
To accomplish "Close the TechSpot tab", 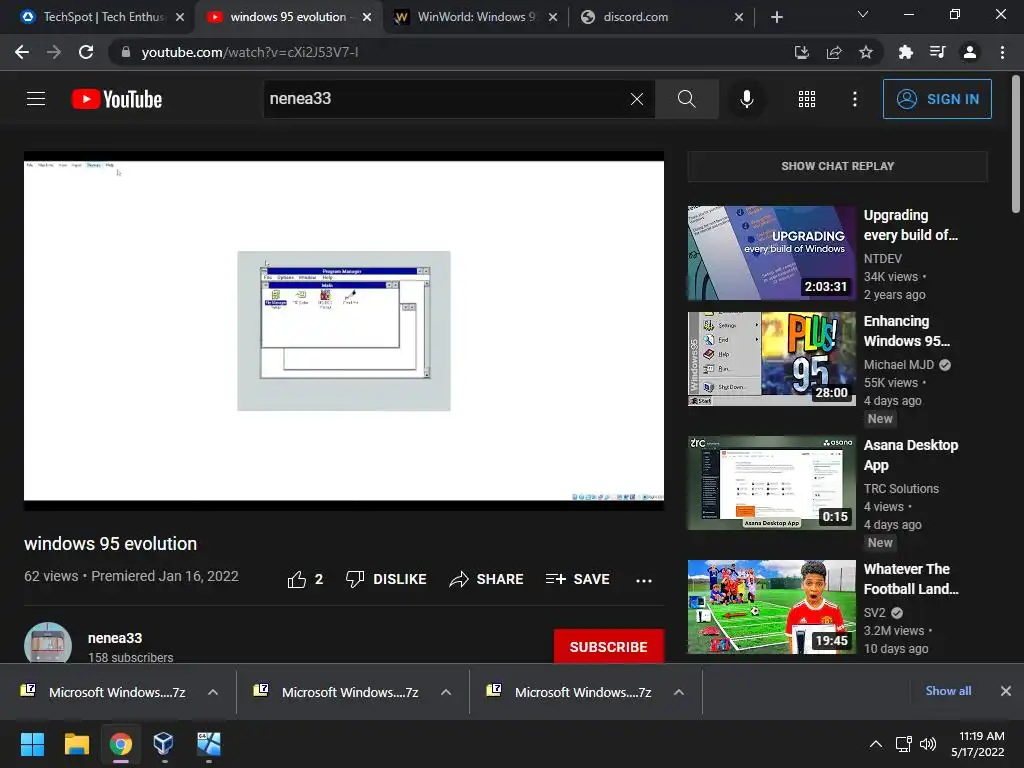I will [180, 17].
